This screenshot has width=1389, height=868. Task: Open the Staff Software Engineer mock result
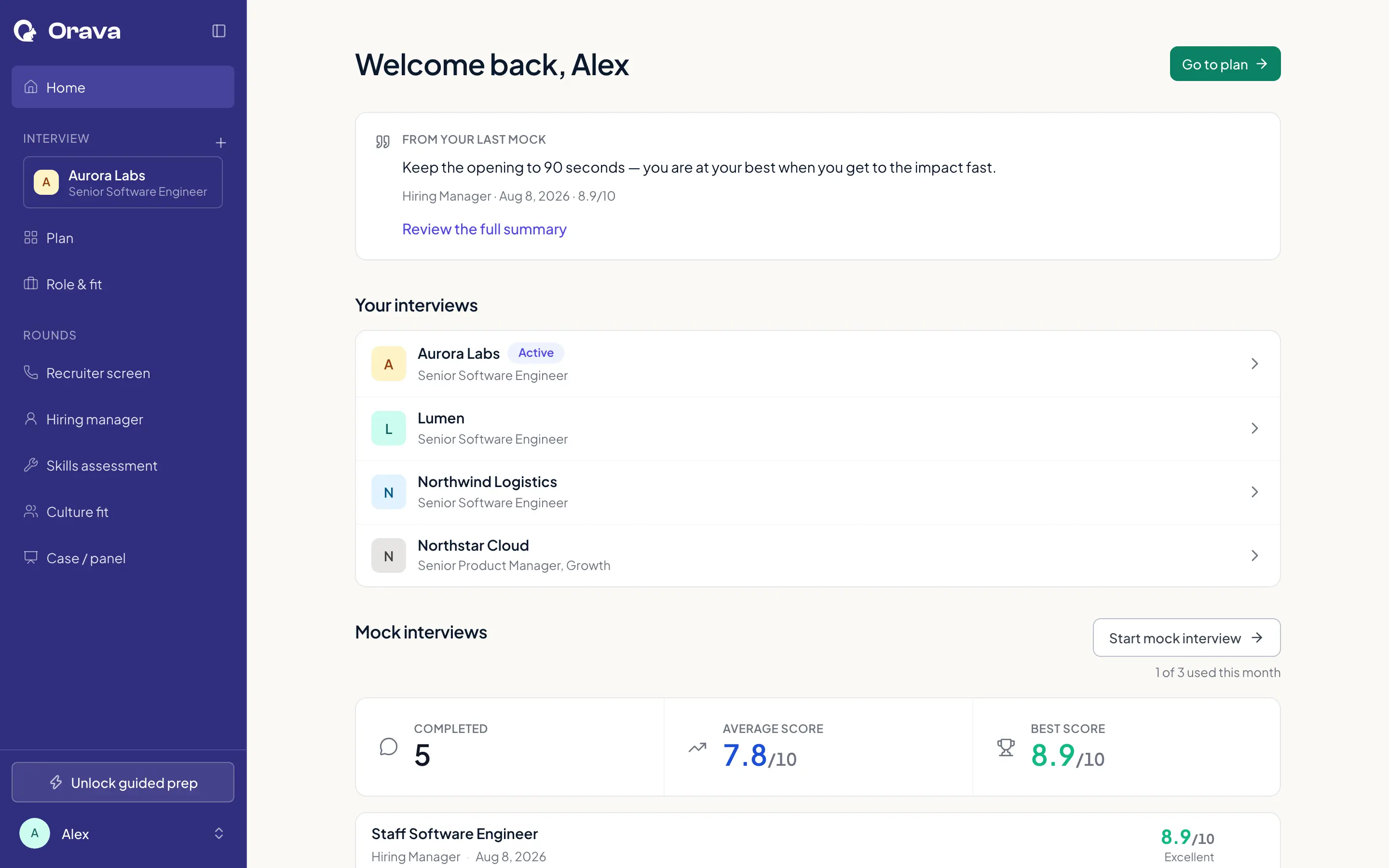[x=817, y=841]
